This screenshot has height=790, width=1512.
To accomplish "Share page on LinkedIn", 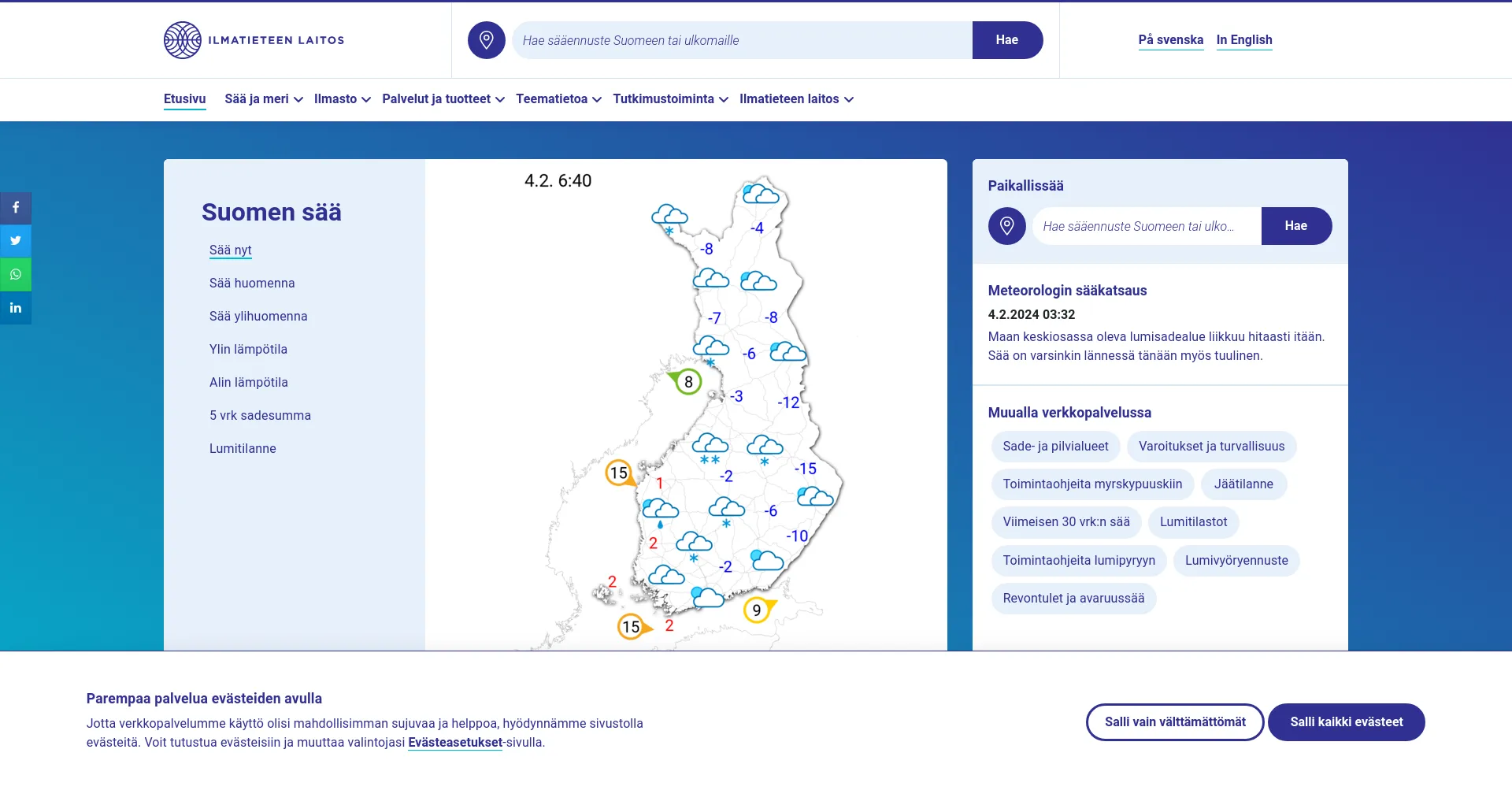I will pyautogui.click(x=16, y=308).
